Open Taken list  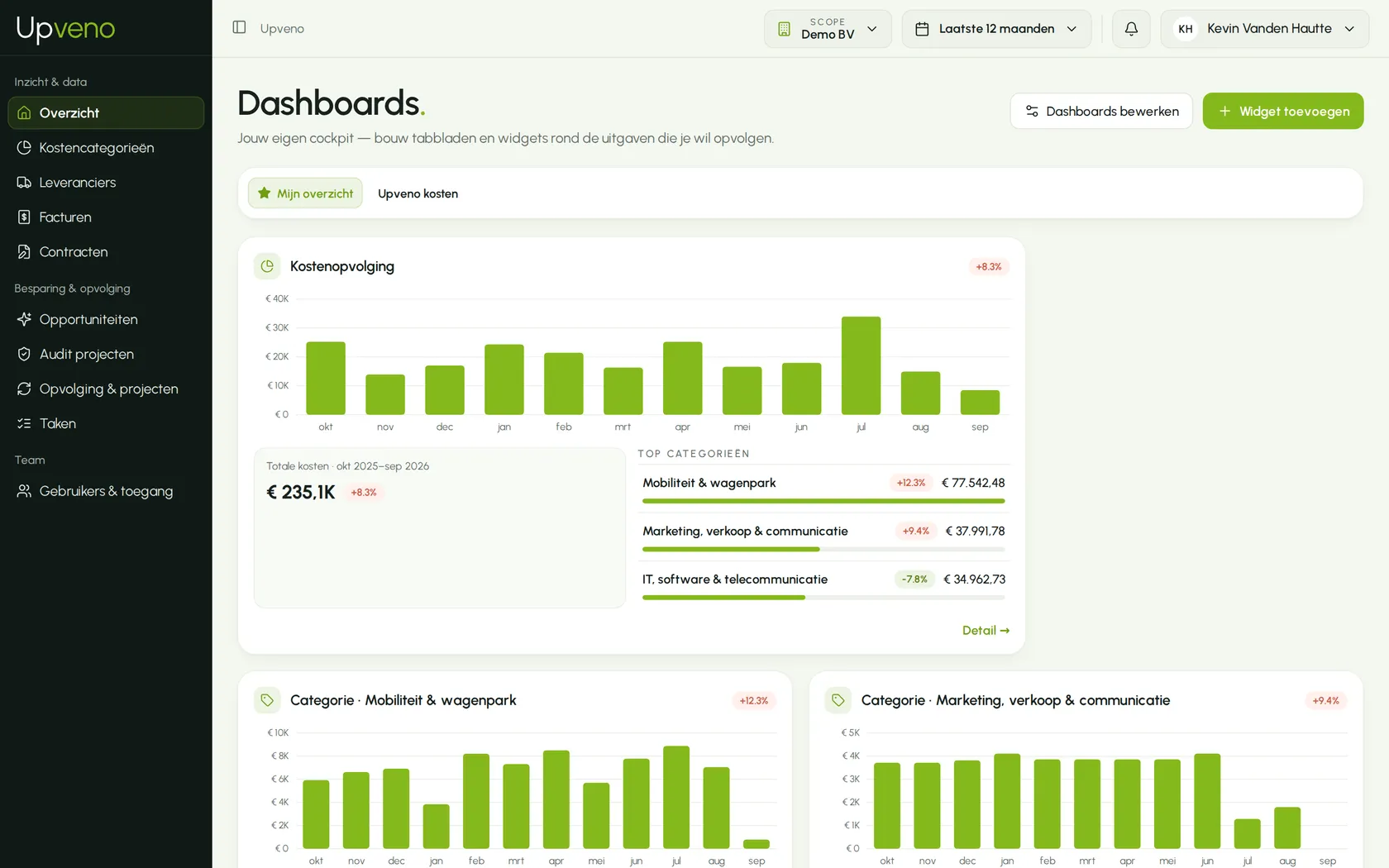[x=106, y=424]
